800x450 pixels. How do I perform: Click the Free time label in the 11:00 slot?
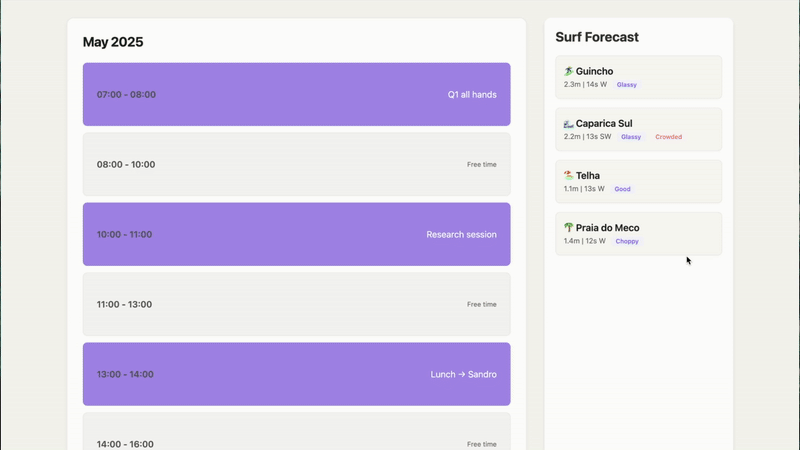click(x=482, y=304)
